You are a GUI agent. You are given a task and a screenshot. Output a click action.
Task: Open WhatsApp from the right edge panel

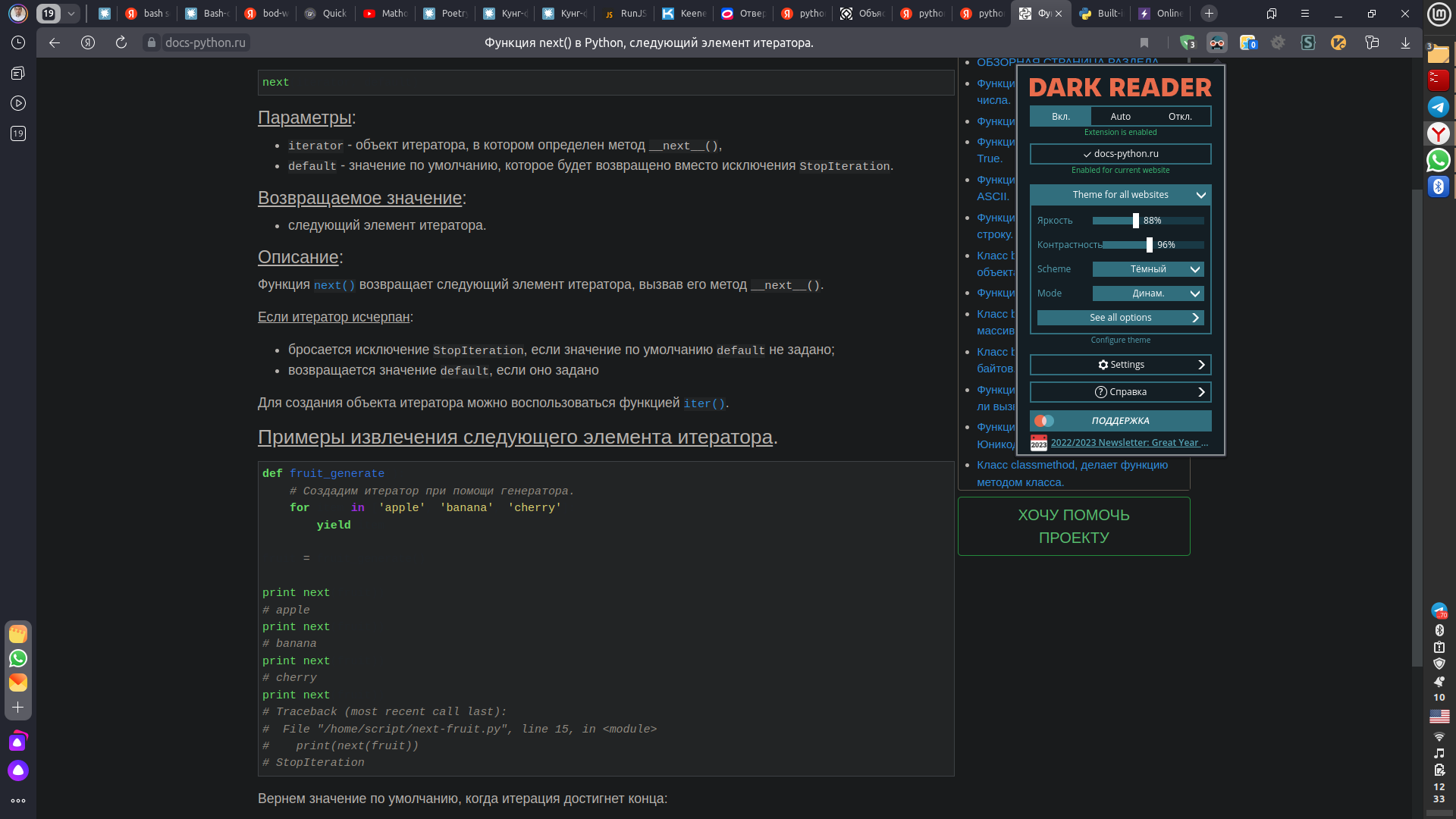tap(1439, 160)
